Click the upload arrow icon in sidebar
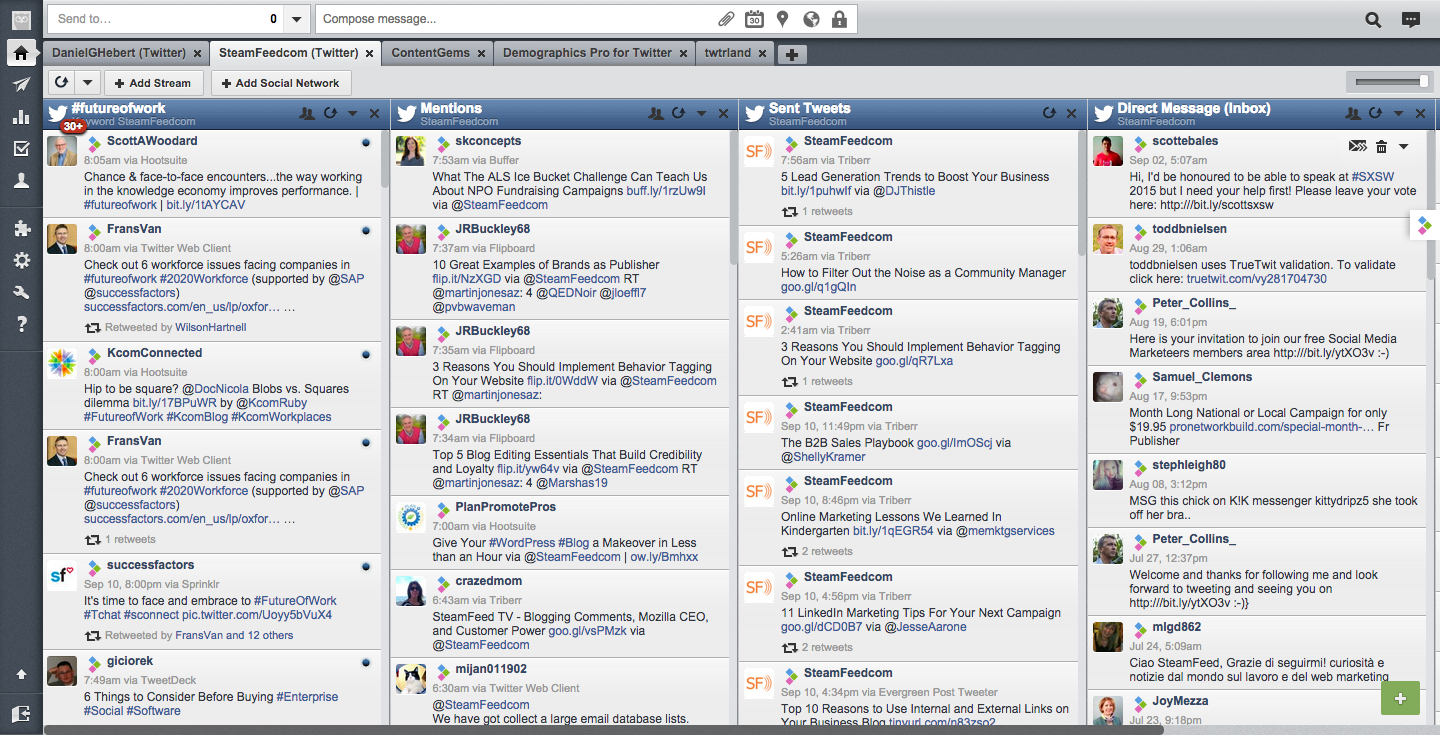The width and height of the screenshot is (1440, 735). [21, 675]
